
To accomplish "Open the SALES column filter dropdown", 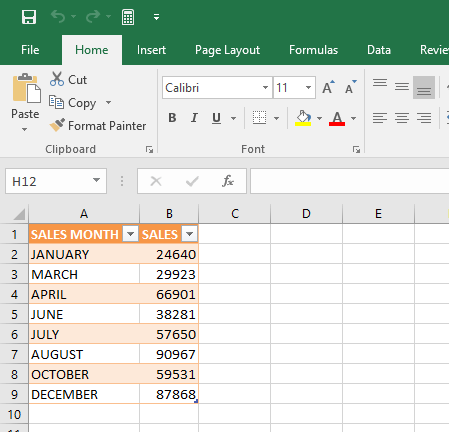I will (190, 234).
